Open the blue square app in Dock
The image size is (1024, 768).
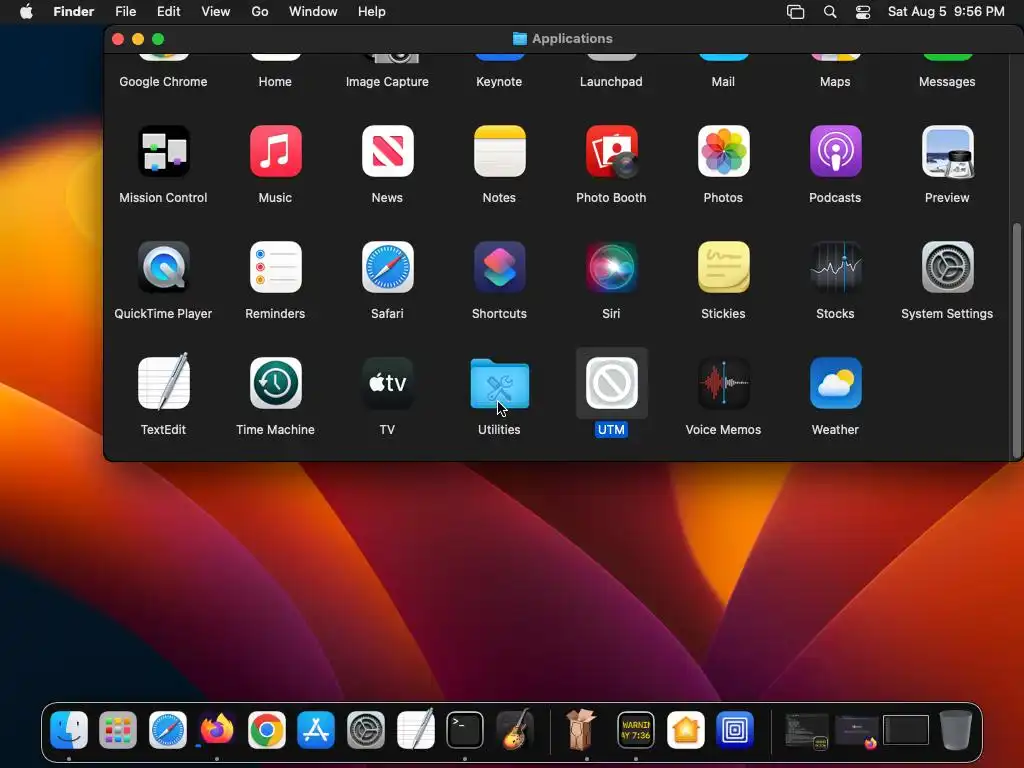click(x=735, y=729)
